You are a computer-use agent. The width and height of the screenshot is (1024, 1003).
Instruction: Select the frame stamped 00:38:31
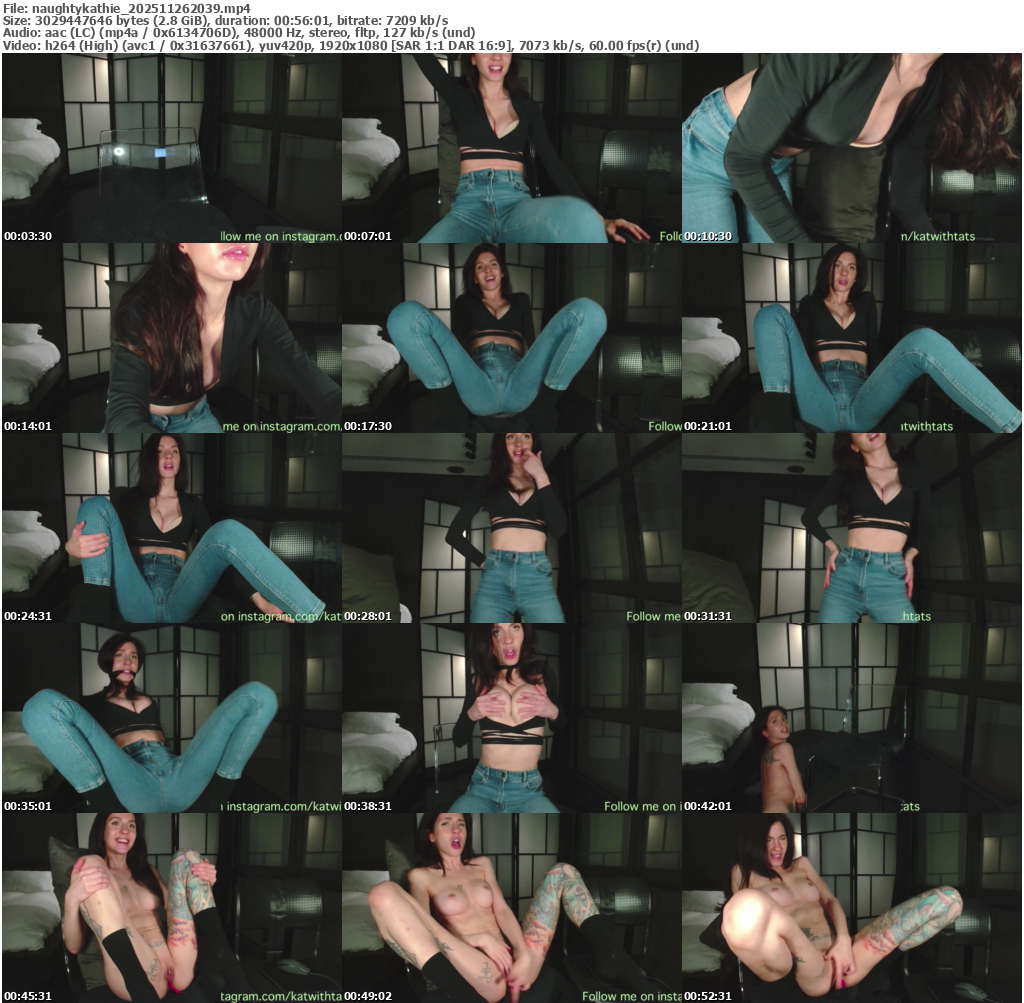tap(512, 718)
